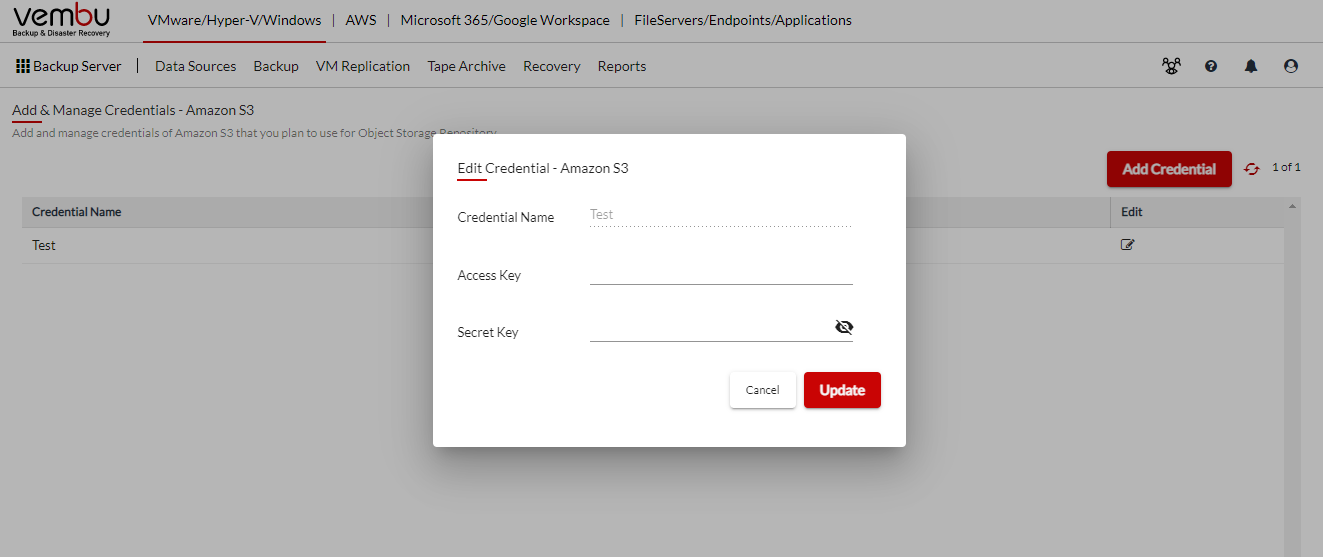1323x557 pixels.
Task: Open the Tape Archive menu
Action: (x=466, y=66)
